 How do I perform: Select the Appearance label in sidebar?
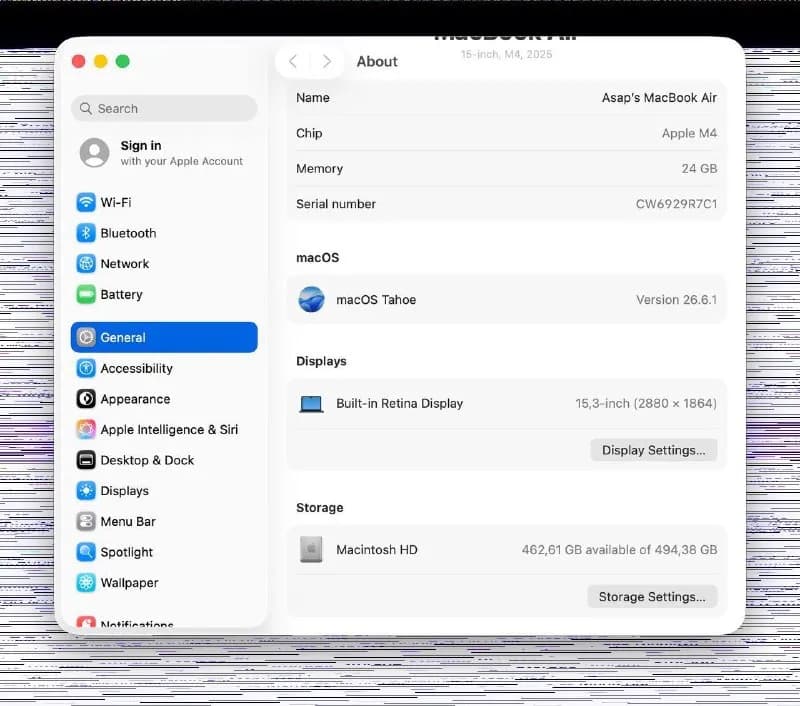(135, 399)
